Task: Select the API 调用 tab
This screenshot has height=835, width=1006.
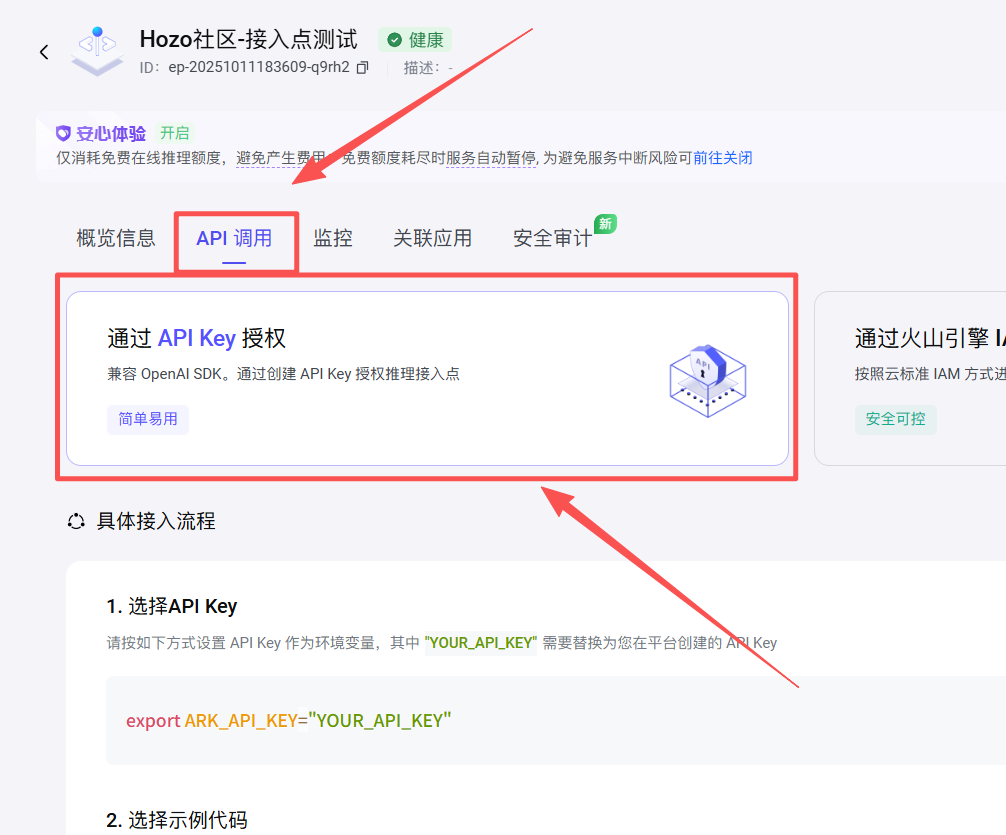Action: coord(236,237)
